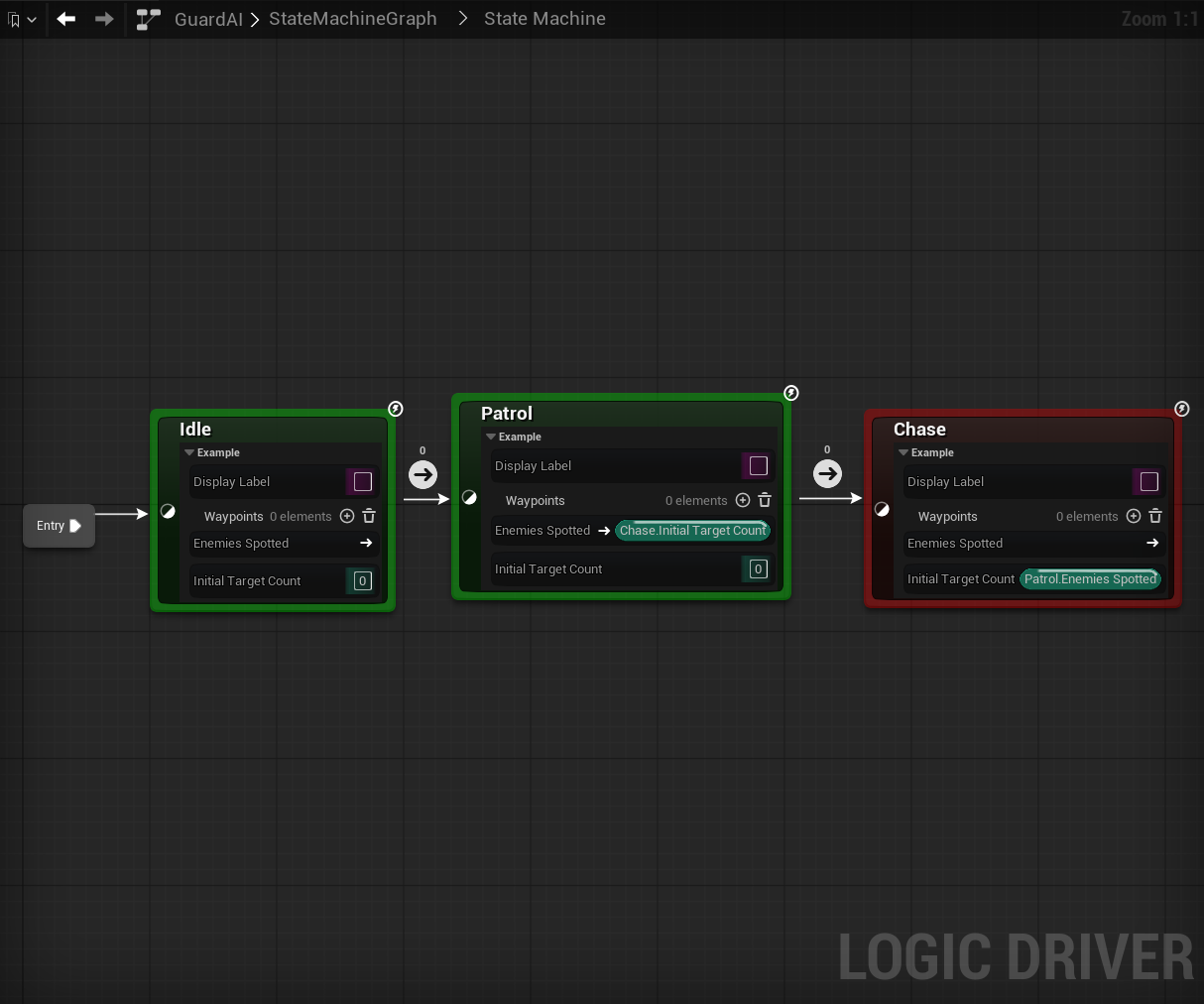This screenshot has height=1004, width=1204.
Task: Select the Entry node
Action: (59, 526)
